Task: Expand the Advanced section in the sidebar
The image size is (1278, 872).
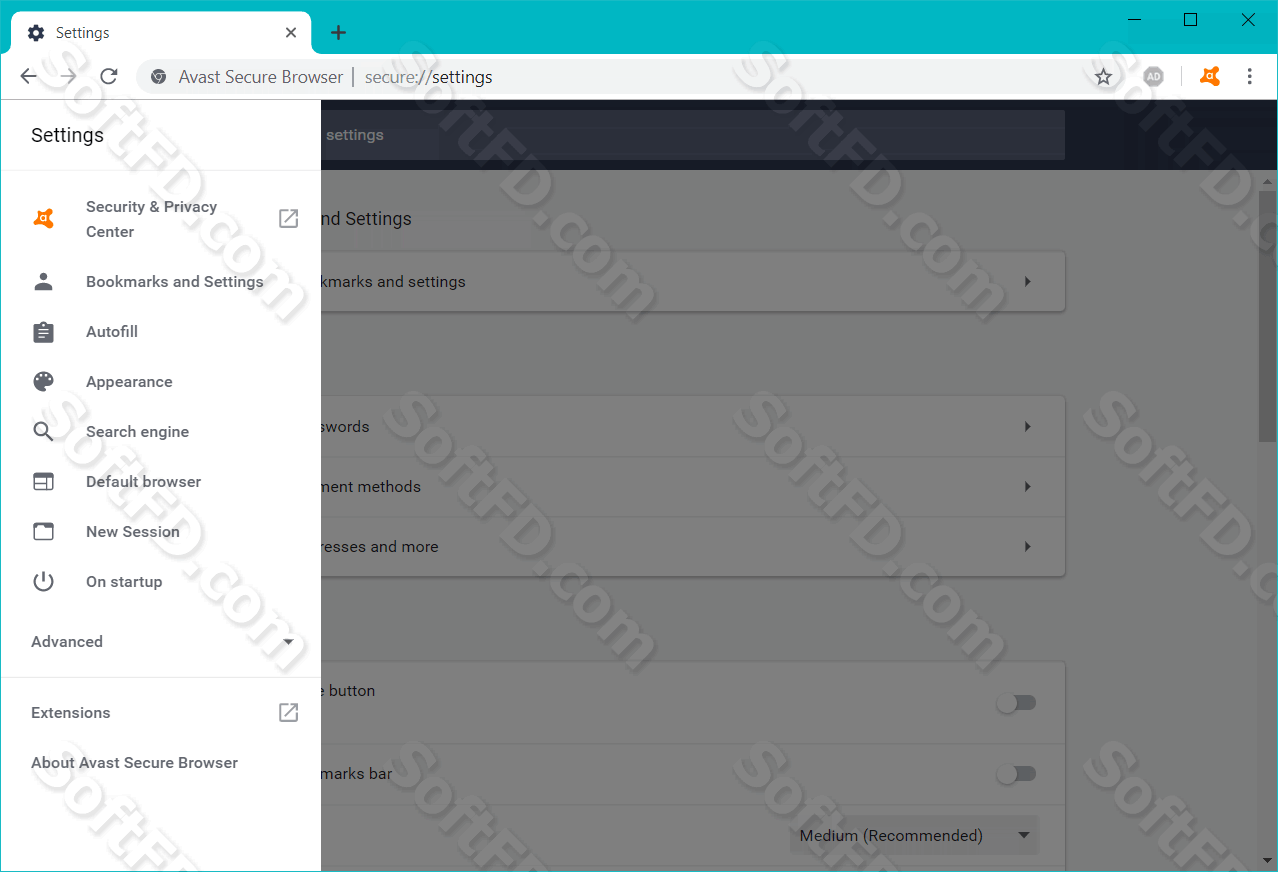Action: click(x=161, y=641)
